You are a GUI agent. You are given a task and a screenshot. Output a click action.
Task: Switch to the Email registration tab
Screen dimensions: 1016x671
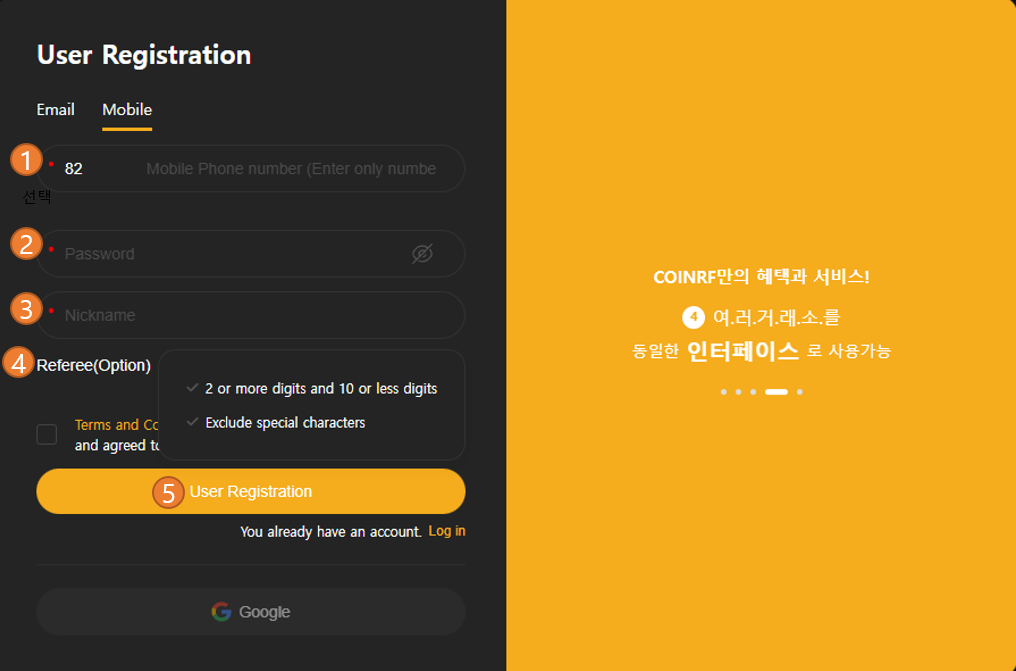pos(56,109)
